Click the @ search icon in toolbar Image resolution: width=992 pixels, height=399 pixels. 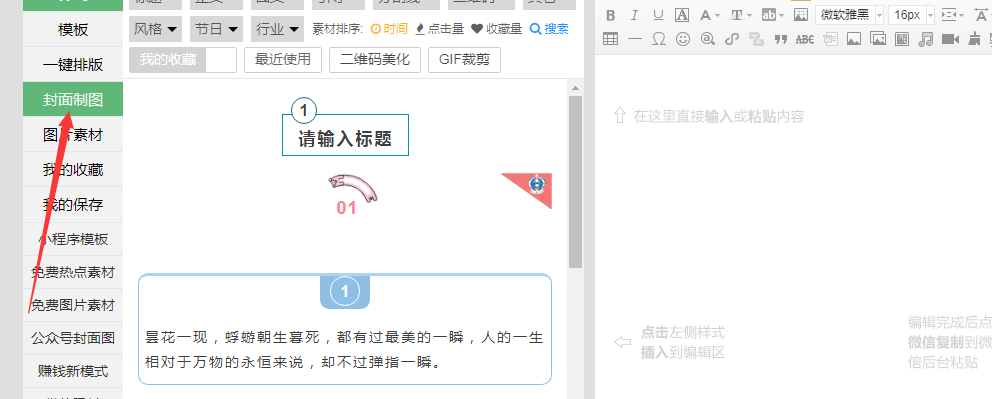pyautogui.click(x=707, y=39)
